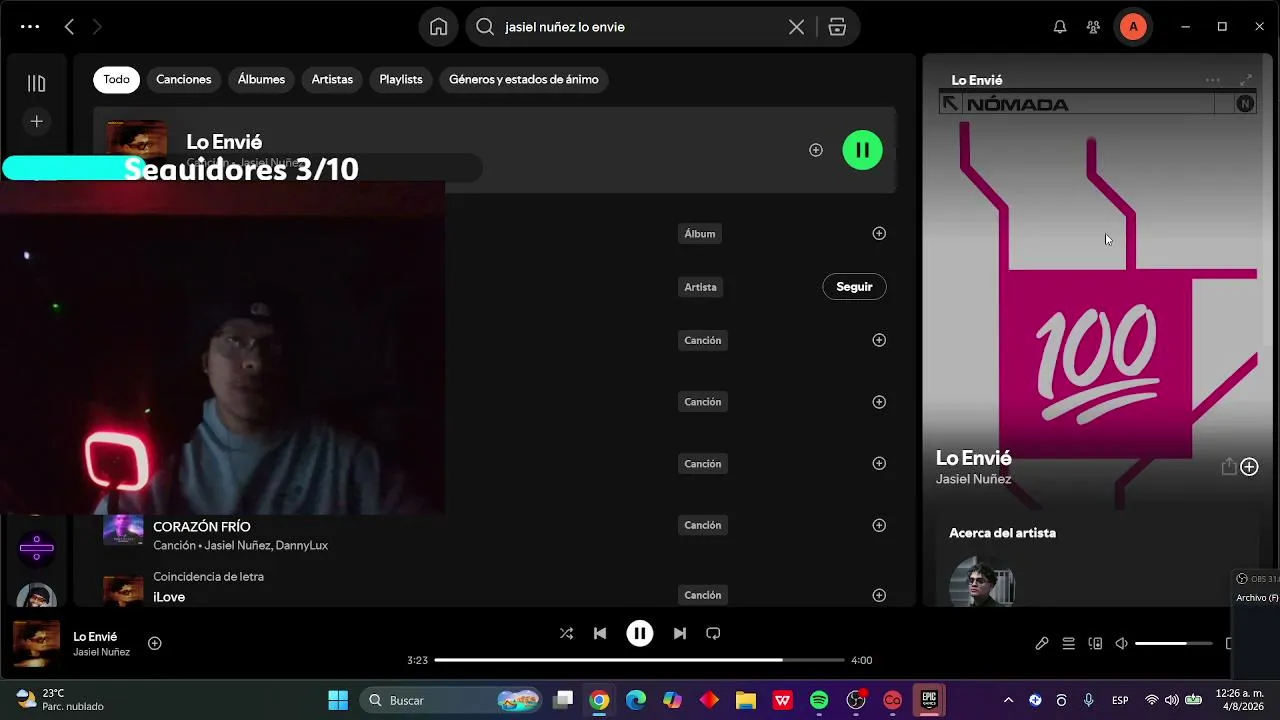1280x720 pixels.
Task: Open the iLove song title
Action: [169, 597]
